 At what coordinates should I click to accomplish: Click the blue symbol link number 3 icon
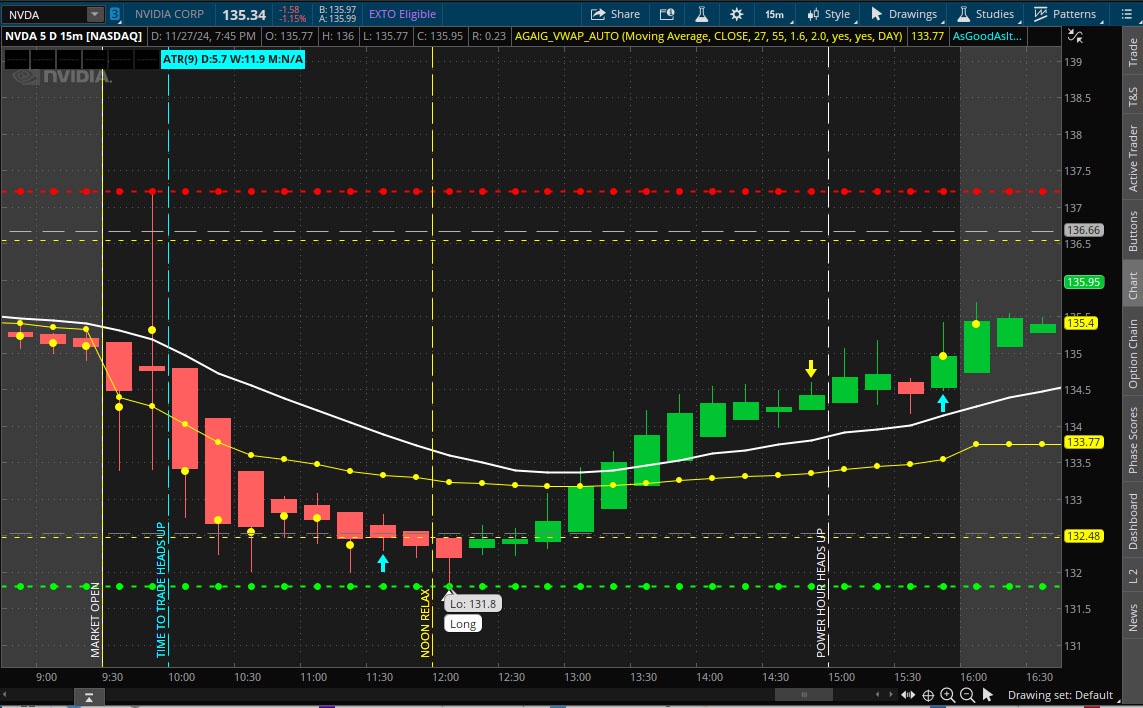point(114,14)
